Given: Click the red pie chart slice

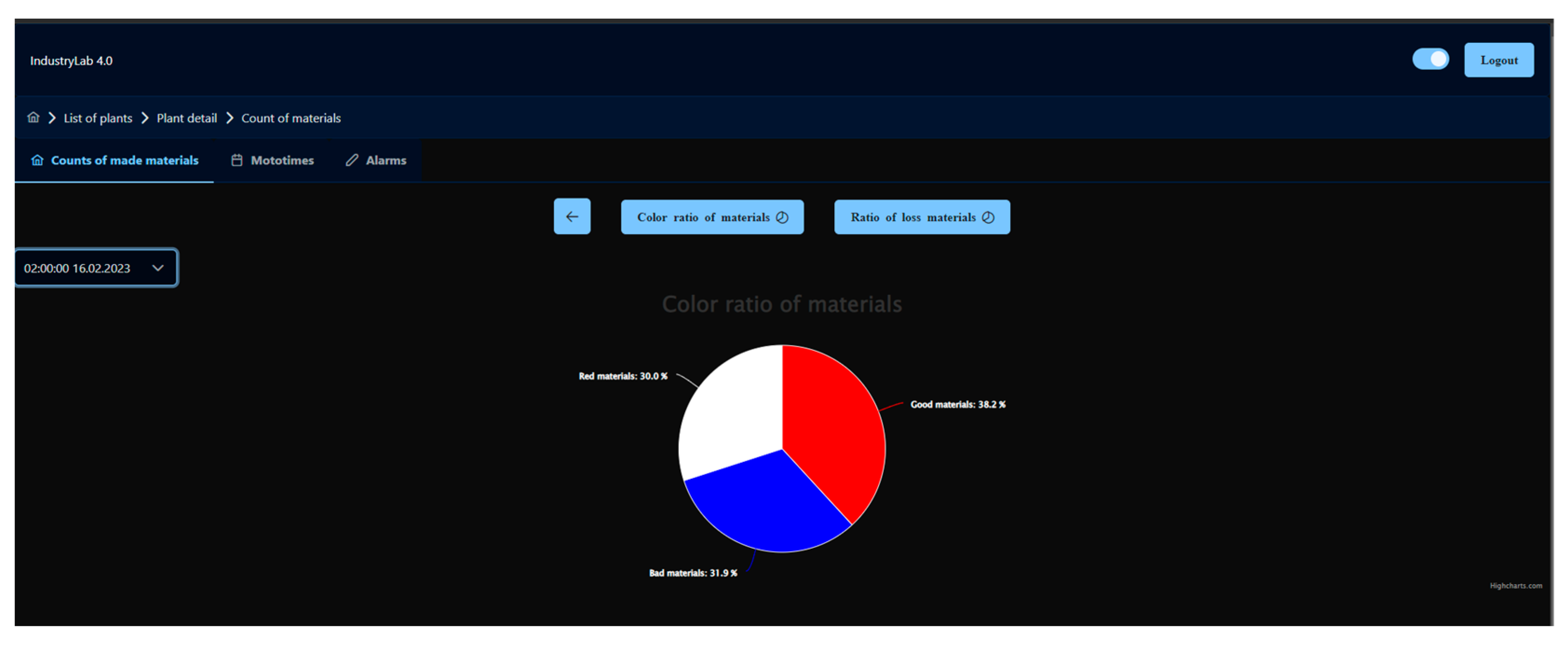Looking at the screenshot, I should pos(834,426).
